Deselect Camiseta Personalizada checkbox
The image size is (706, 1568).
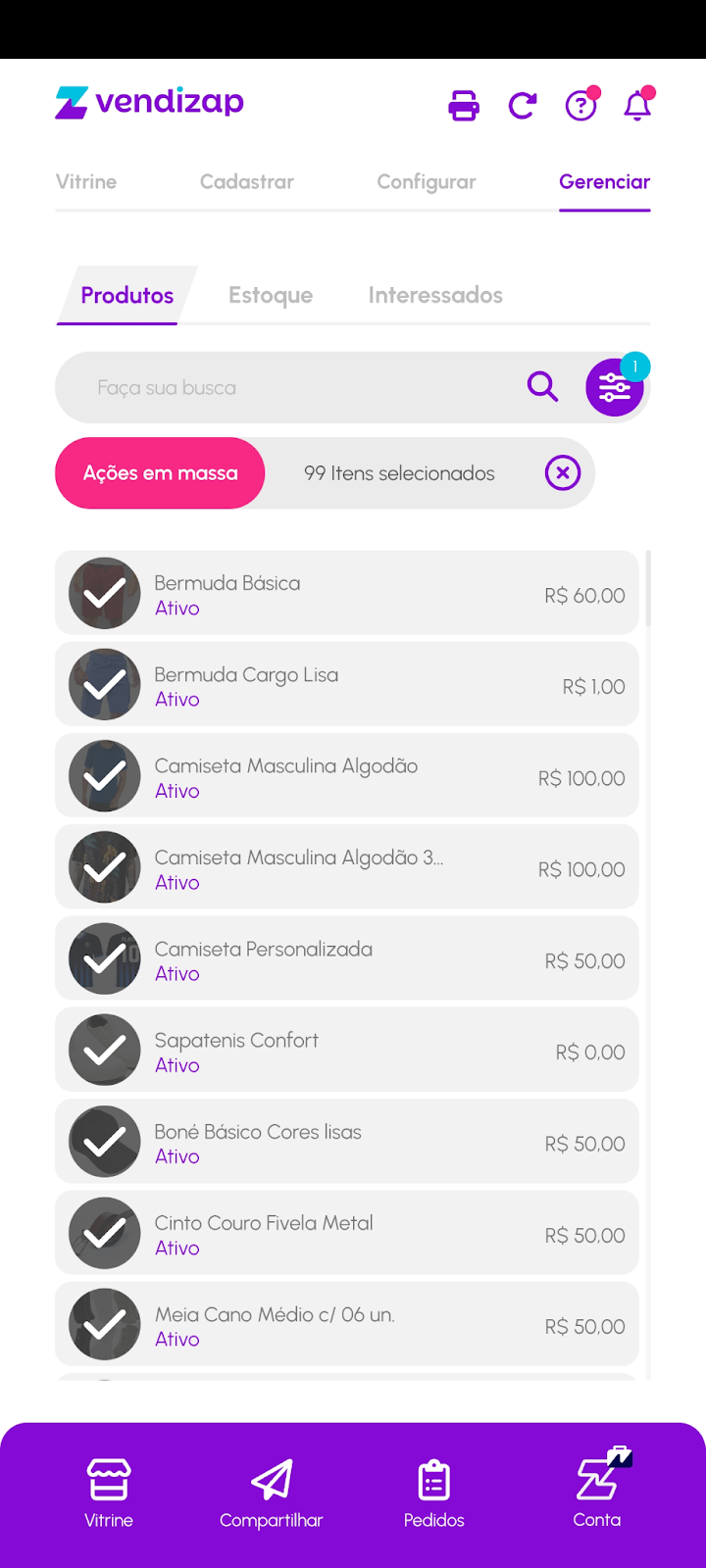pos(104,959)
